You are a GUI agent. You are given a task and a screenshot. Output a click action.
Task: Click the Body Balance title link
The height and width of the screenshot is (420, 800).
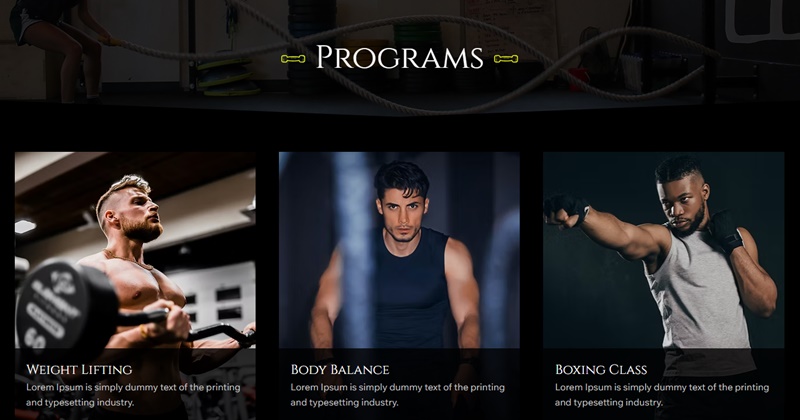point(340,369)
